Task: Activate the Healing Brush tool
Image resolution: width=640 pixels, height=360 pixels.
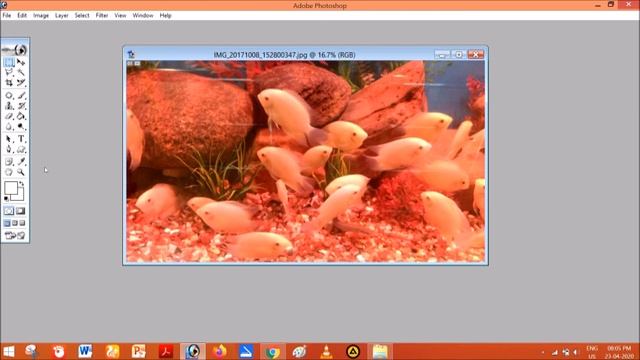Action: [9, 96]
